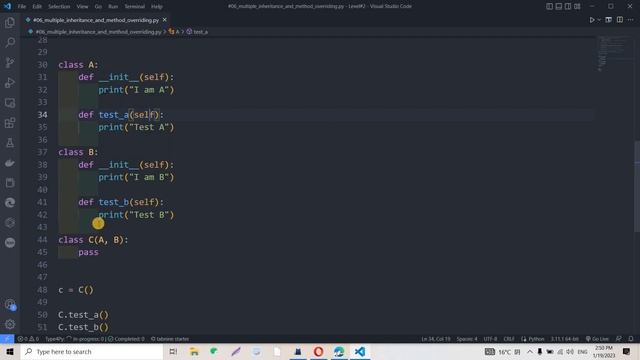Open the File menu
This screenshot has height=360, width=640.
pyautogui.click(x=22, y=7)
